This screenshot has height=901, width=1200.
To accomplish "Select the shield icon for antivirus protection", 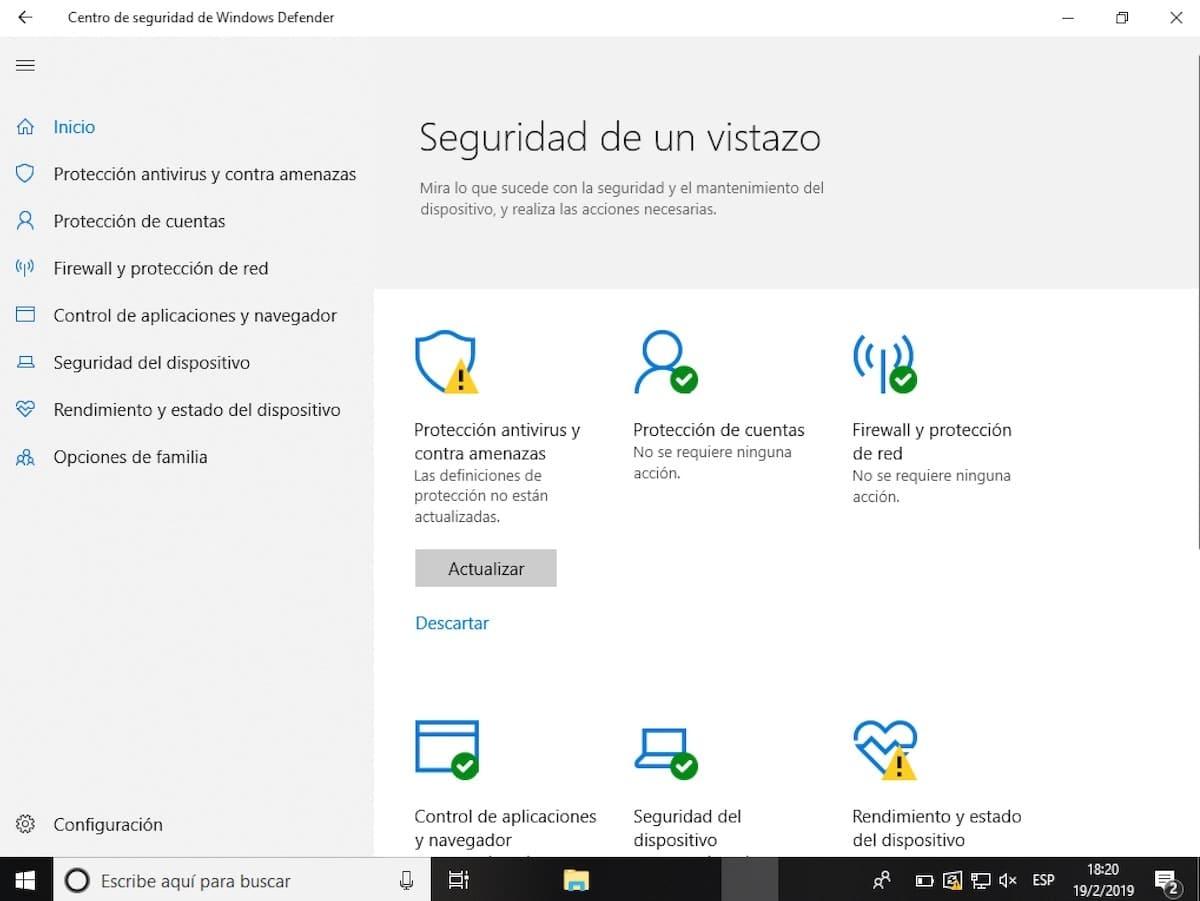I will tap(25, 173).
